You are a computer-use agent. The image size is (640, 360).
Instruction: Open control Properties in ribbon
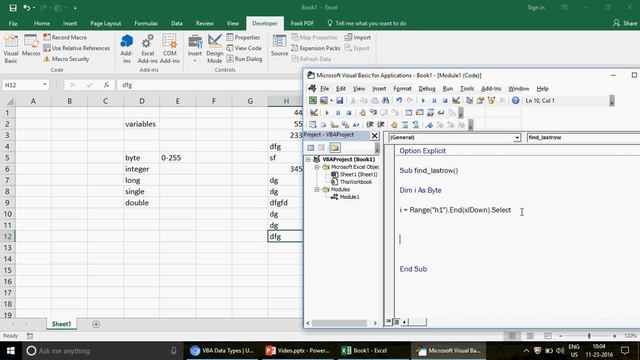pyautogui.click(x=243, y=37)
